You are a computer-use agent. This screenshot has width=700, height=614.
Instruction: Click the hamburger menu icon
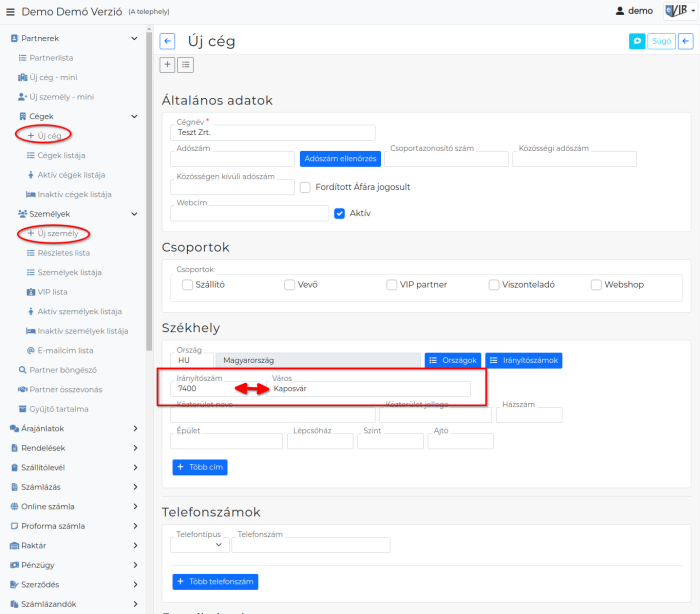pos(10,11)
